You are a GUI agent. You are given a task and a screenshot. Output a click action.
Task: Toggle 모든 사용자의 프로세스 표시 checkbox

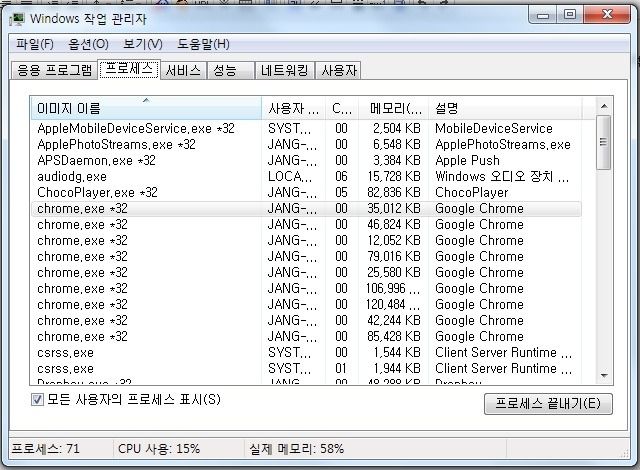37,399
